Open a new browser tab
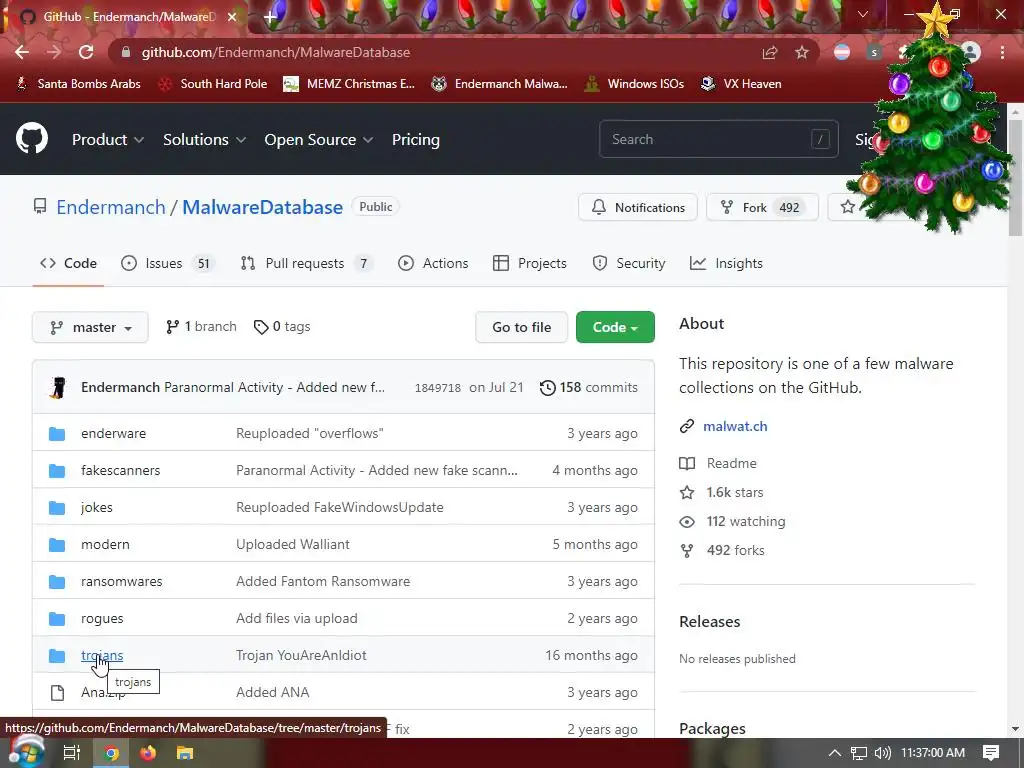 [x=270, y=16]
